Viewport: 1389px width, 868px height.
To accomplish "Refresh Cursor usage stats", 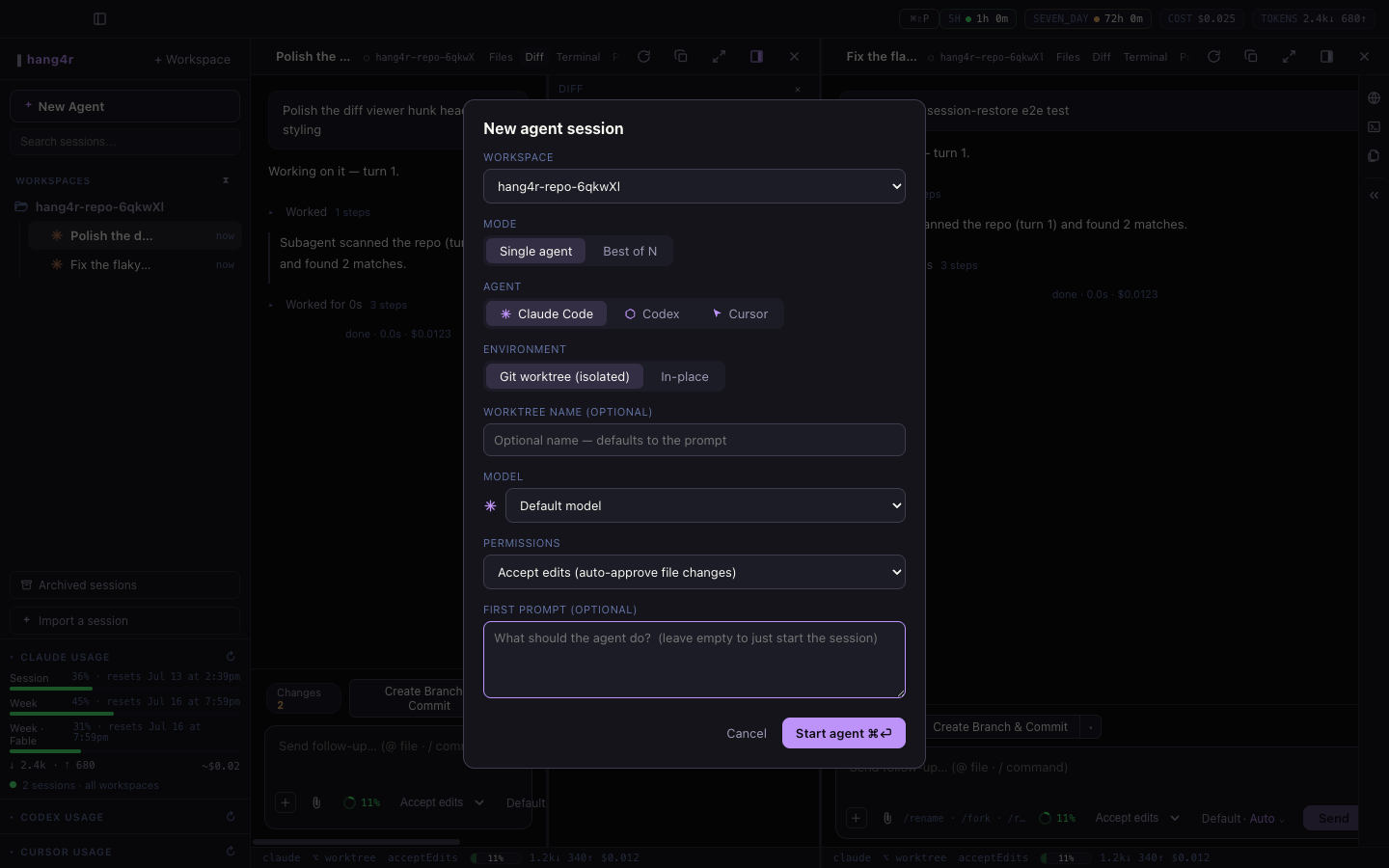I will coord(231,852).
